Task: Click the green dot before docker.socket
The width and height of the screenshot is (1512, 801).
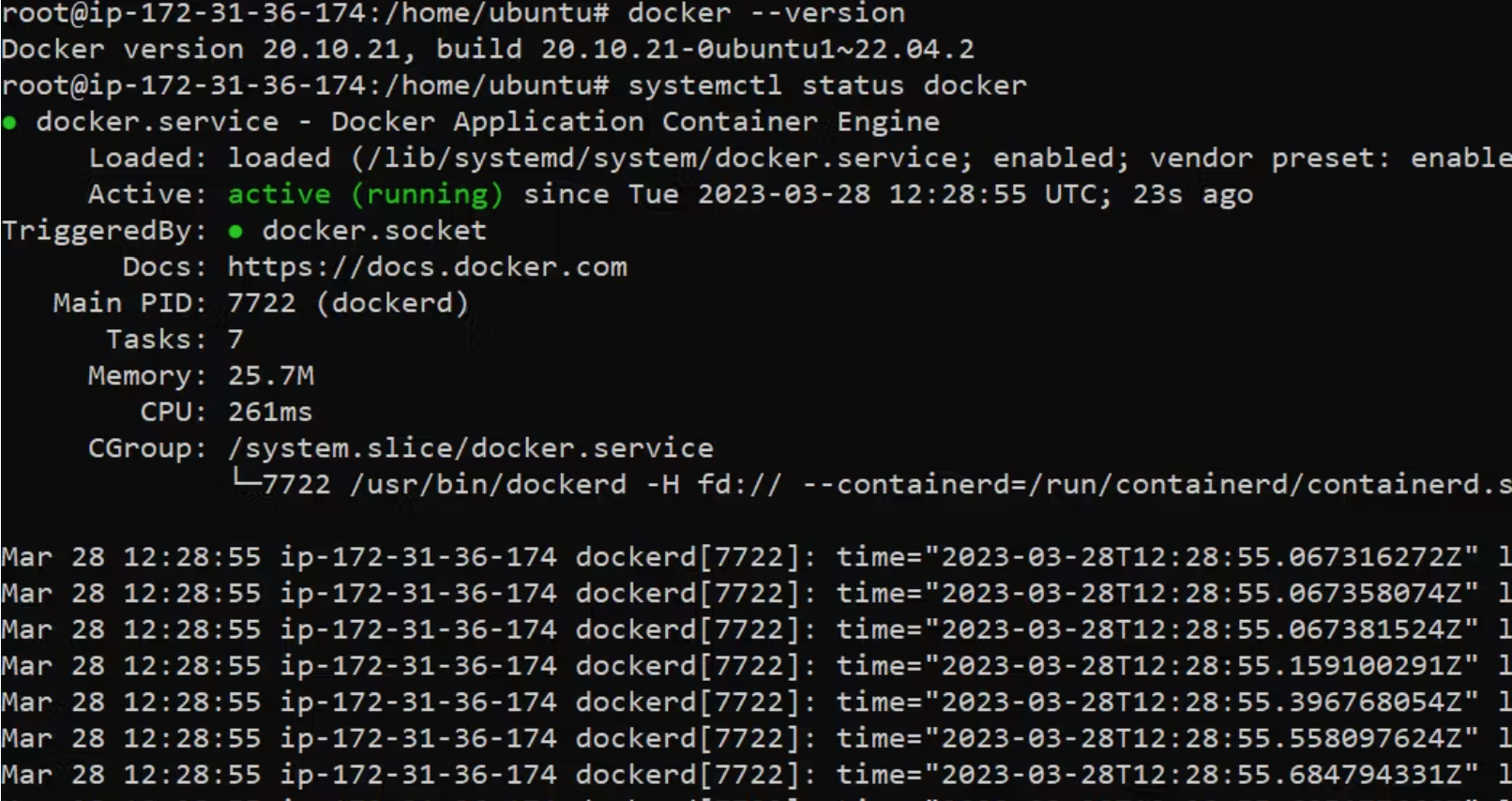Action: click(235, 232)
